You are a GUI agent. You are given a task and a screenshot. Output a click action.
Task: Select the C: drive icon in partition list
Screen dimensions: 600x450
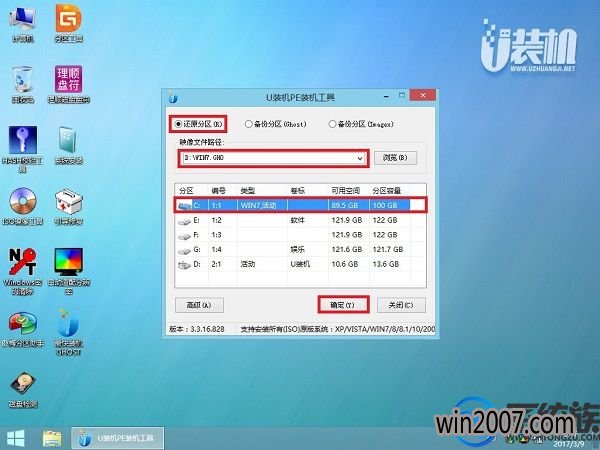point(184,206)
